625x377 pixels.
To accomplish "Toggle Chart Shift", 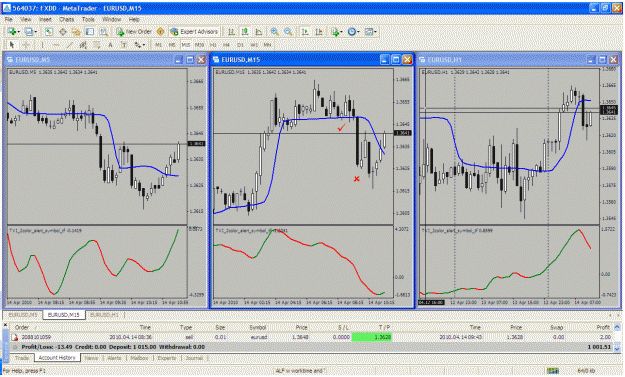I will coord(319,31).
